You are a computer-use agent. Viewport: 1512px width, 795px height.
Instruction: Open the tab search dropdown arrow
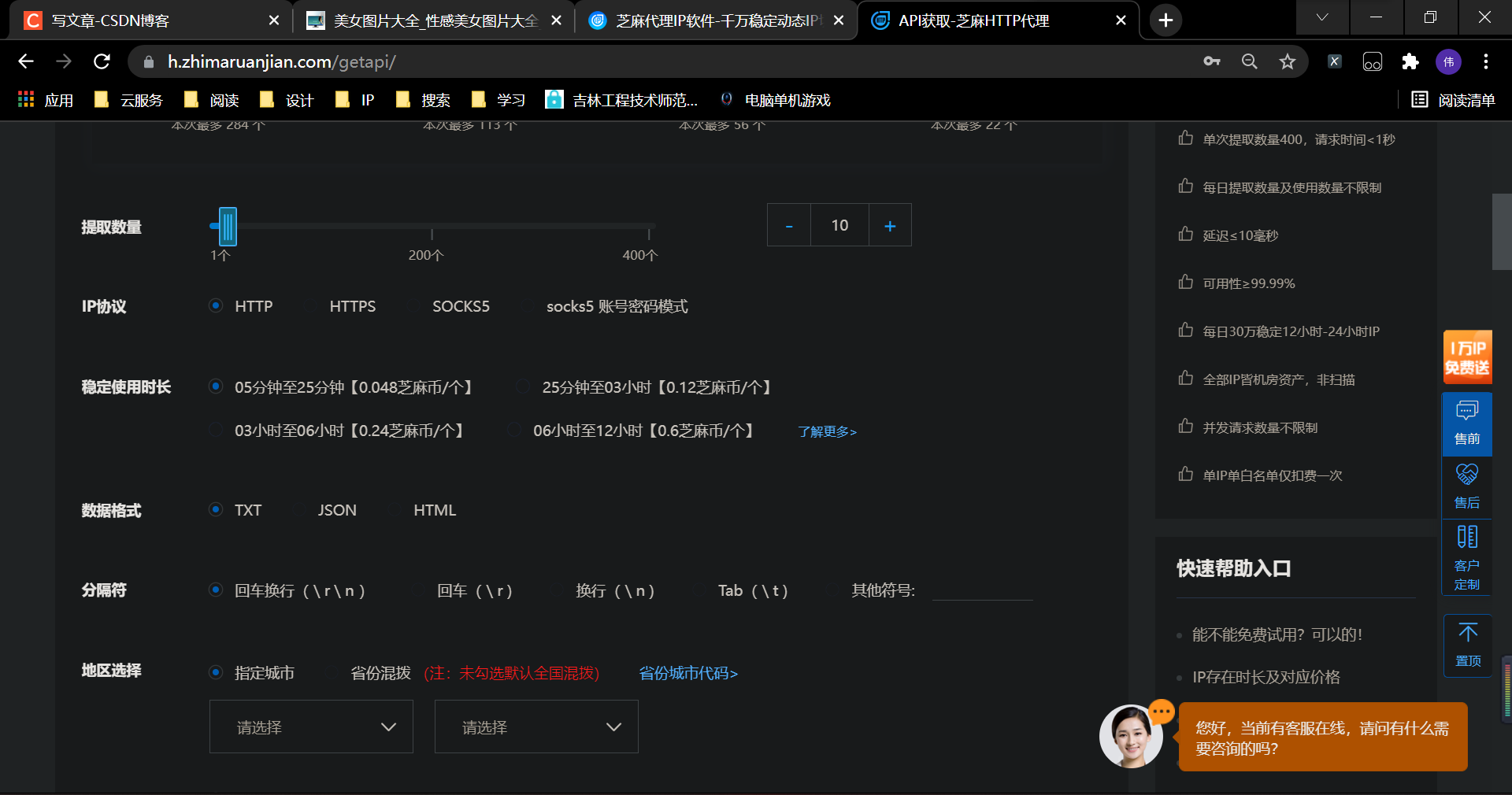1322,17
